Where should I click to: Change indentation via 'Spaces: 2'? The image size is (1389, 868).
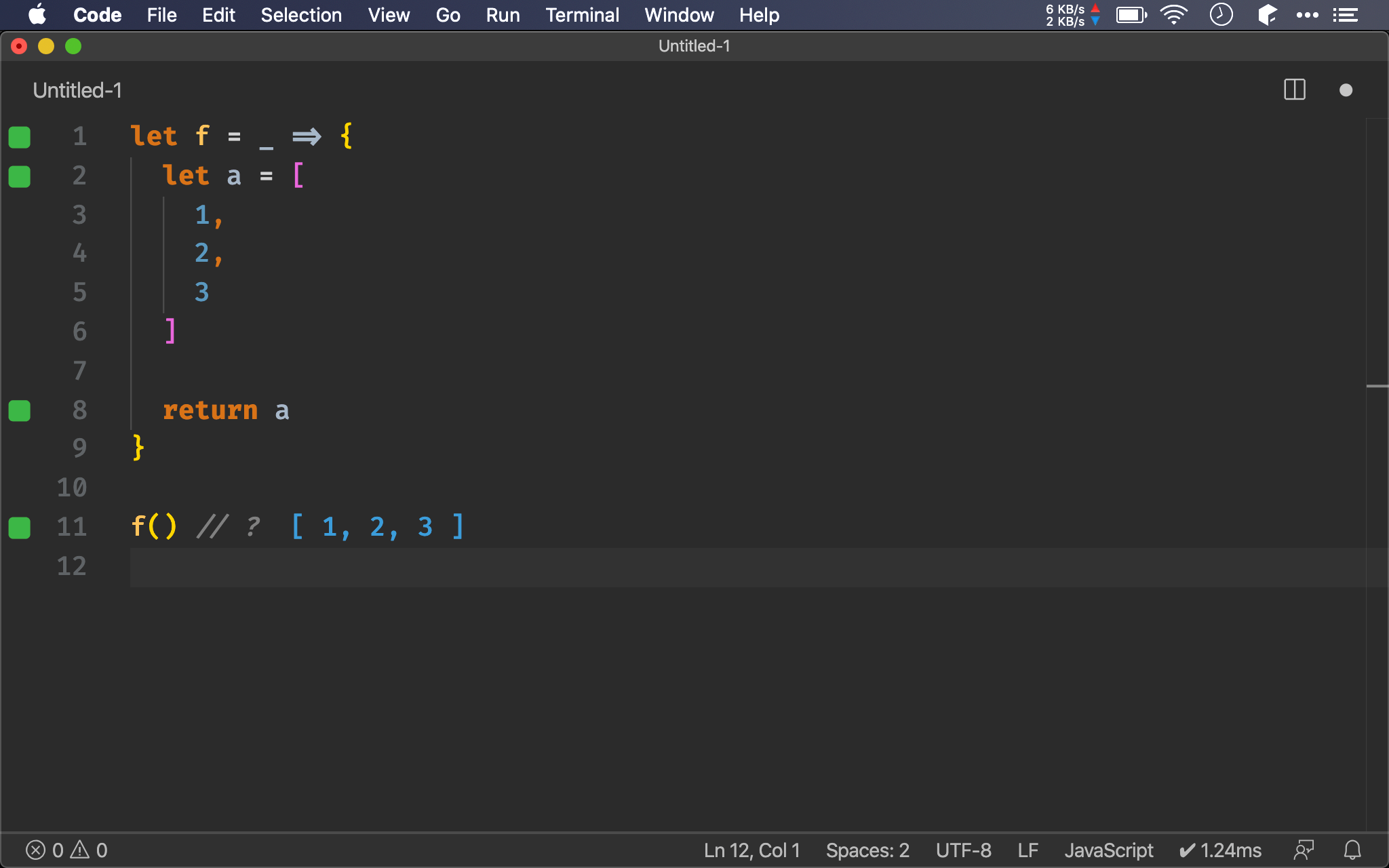pyautogui.click(x=867, y=850)
